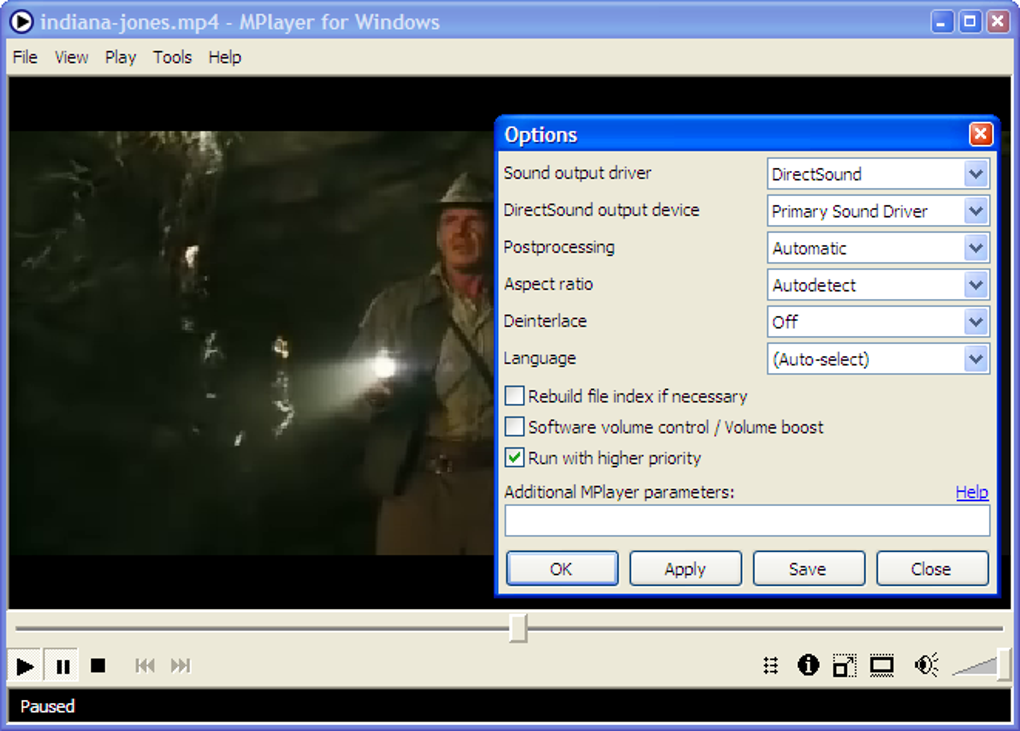Image resolution: width=1020 pixels, height=731 pixels.
Task: Click the Paused status text
Action: [47, 706]
